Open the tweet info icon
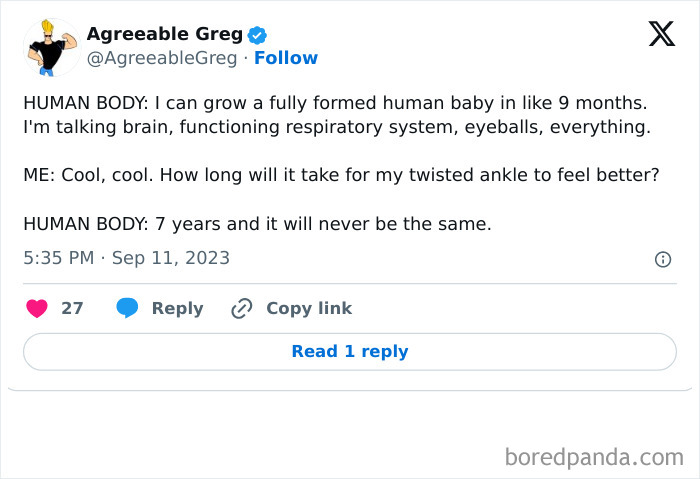Image resolution: width=700 pixels, height=479 pixels. pos(662,259)
